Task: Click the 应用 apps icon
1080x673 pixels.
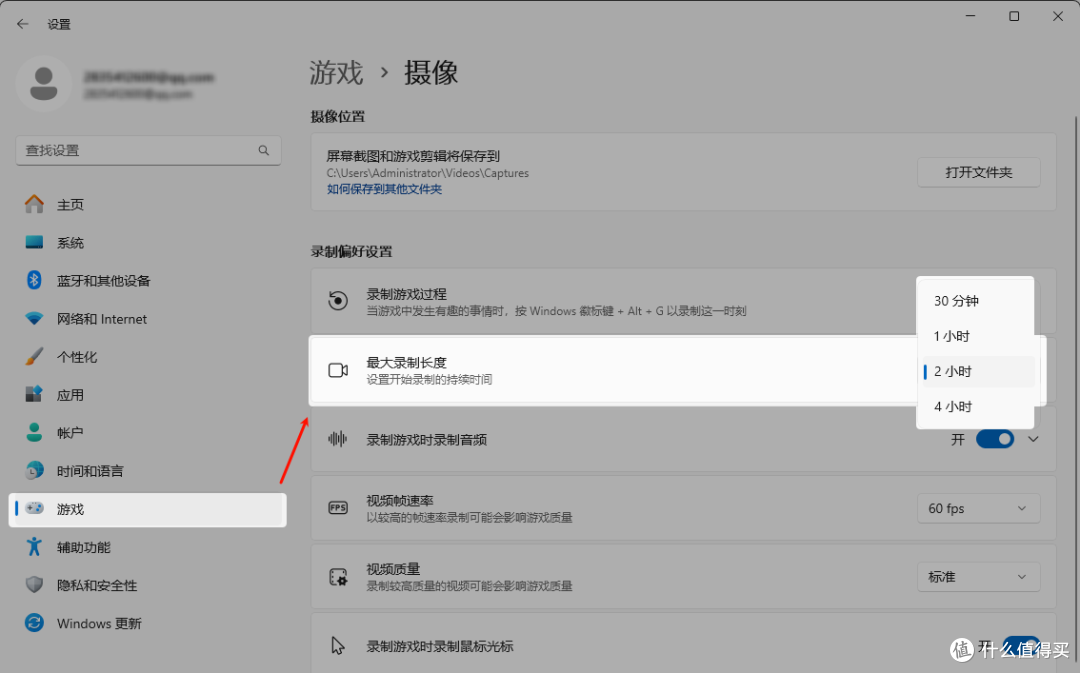Action: [x=34, y=394]
